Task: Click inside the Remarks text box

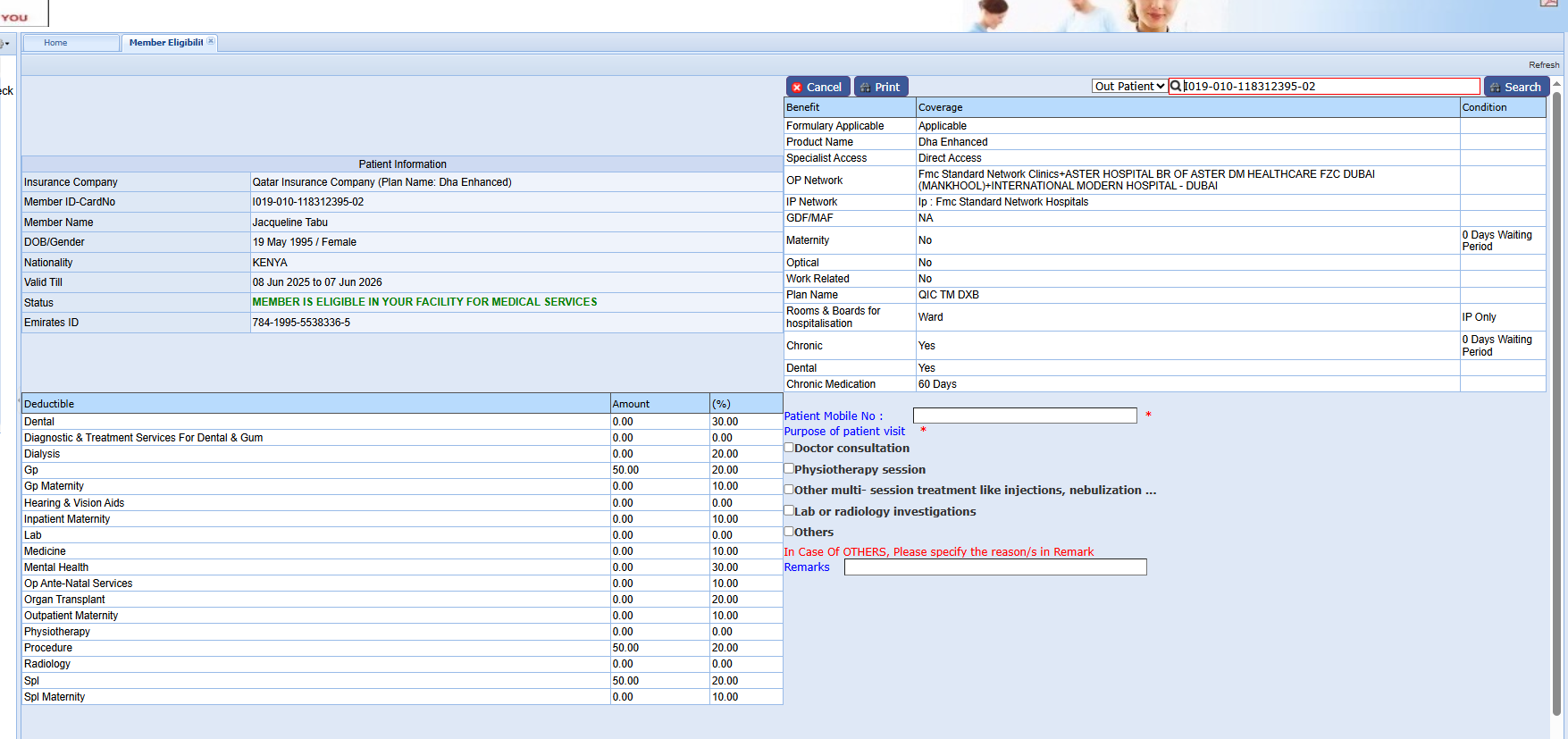Action: [x=994, y=567]
